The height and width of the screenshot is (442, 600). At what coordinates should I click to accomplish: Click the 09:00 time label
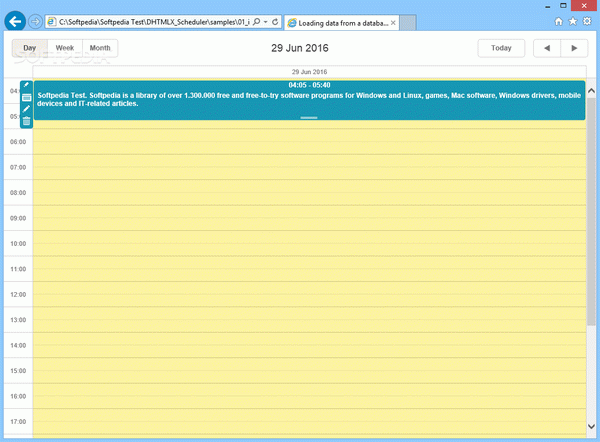[x=18, y=219]
